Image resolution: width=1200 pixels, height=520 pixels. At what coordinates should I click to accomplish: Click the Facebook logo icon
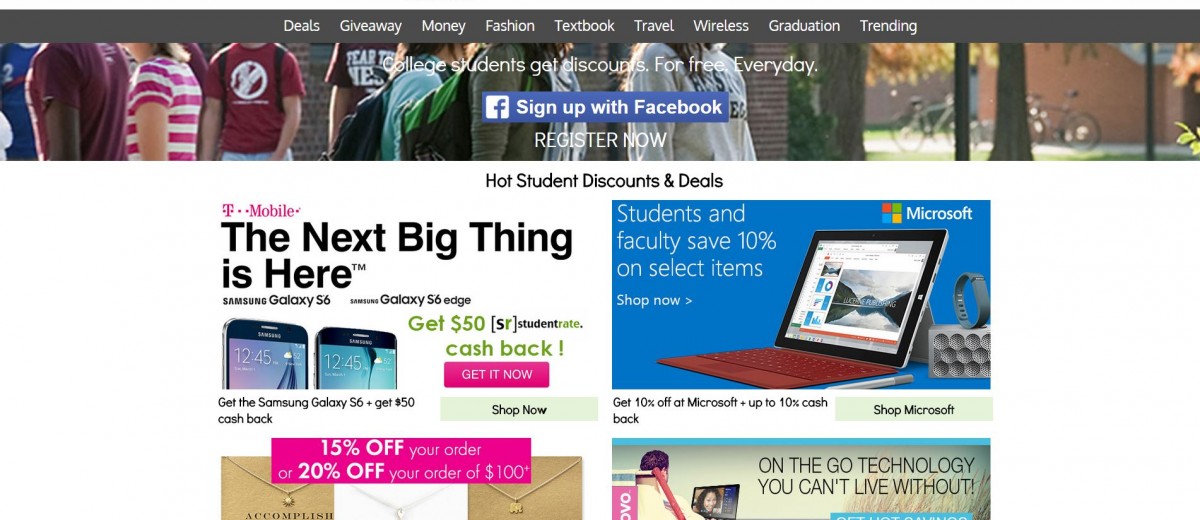coord(497,107)
